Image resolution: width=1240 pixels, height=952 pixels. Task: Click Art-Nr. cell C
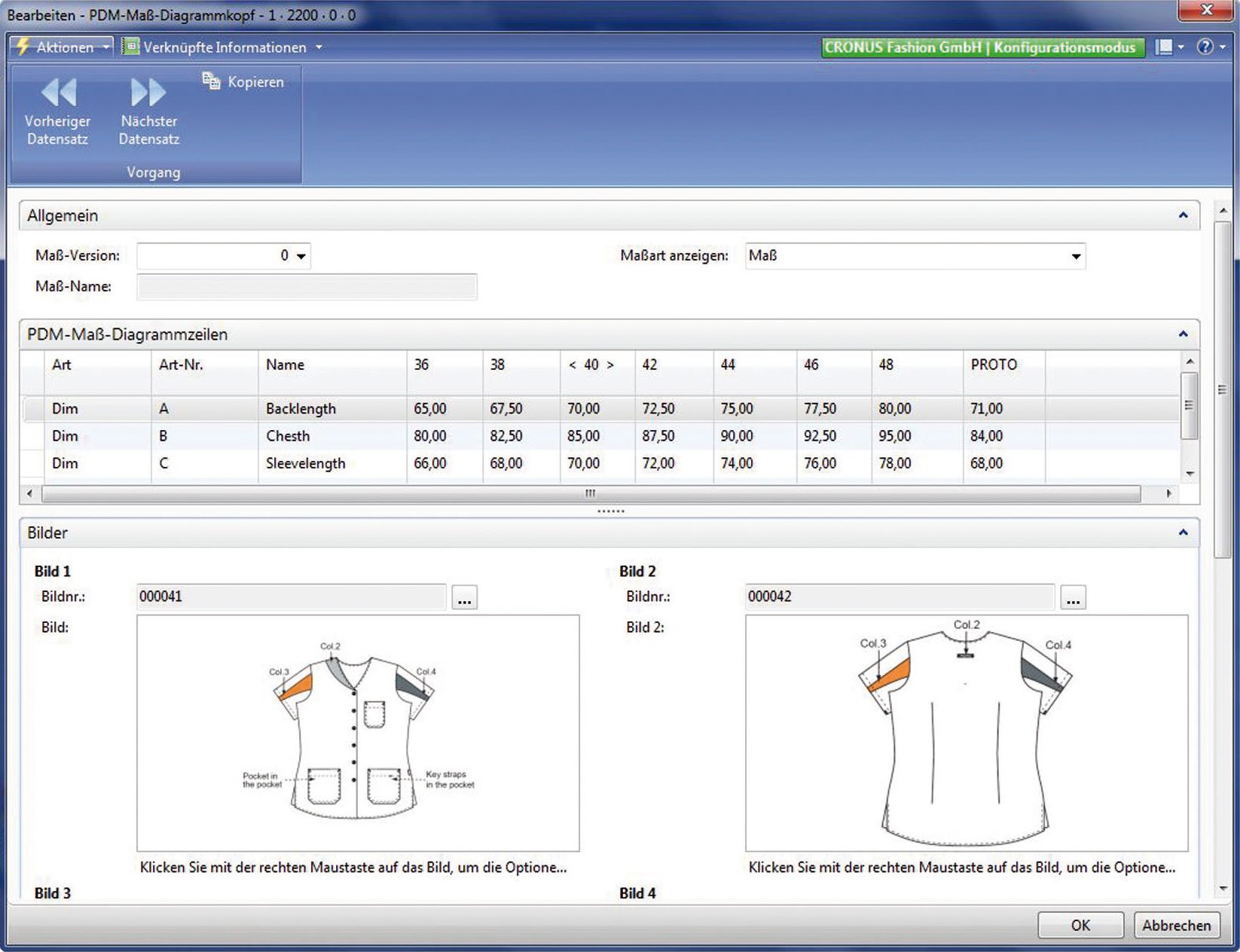pos(205,462)
